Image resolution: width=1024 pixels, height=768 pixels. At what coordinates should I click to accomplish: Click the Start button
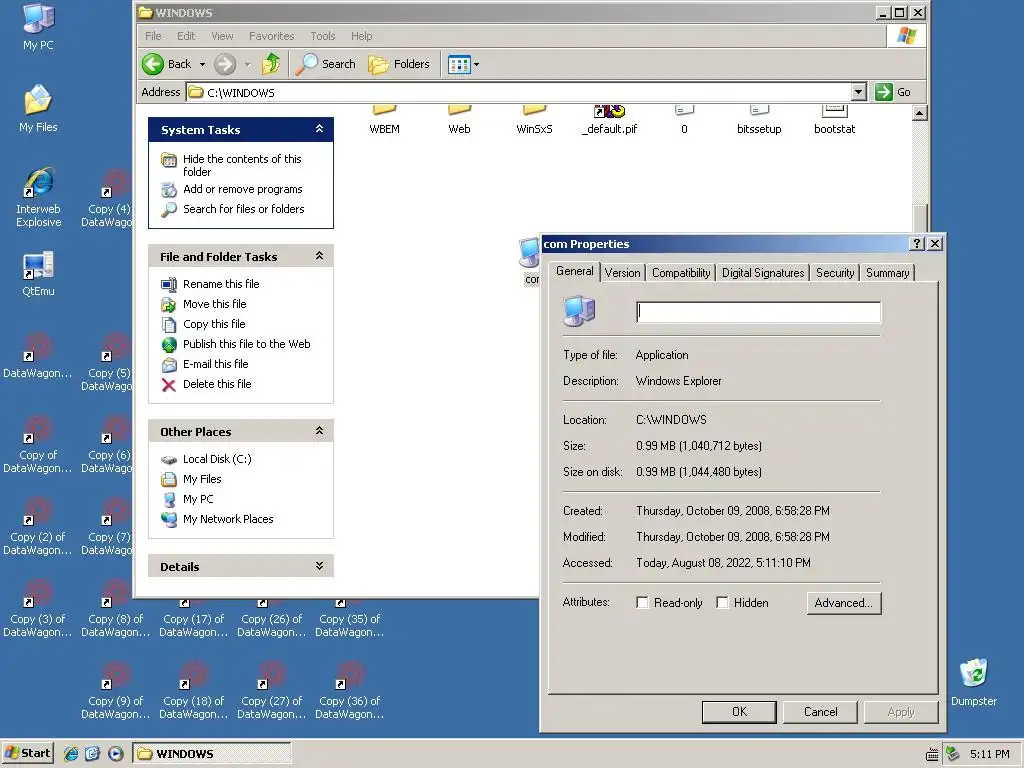tap(27, 753)
